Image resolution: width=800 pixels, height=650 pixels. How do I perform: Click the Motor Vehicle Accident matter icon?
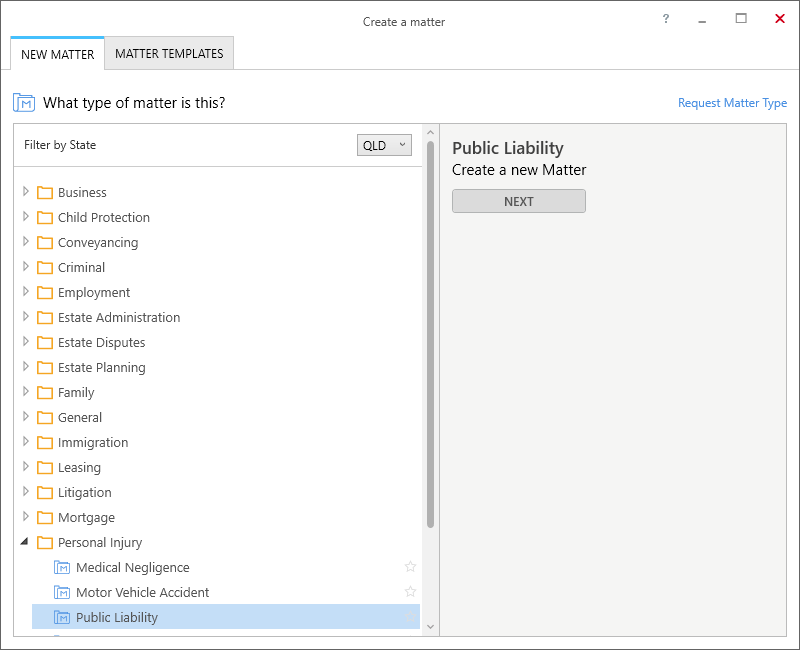pyautogui.click(x=62, y=592)
